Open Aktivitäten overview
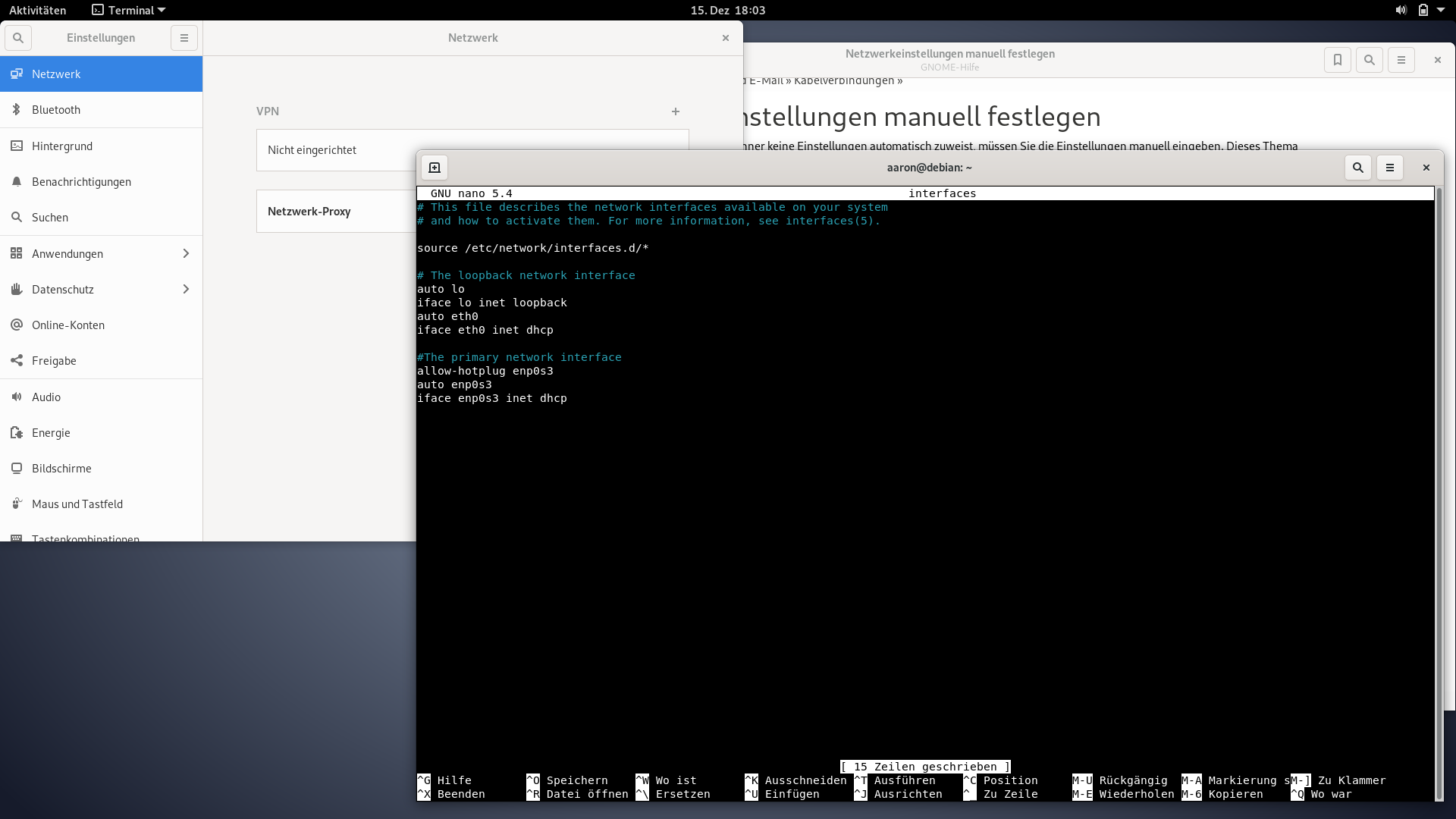1456x819 pixels. click(37, 10)
